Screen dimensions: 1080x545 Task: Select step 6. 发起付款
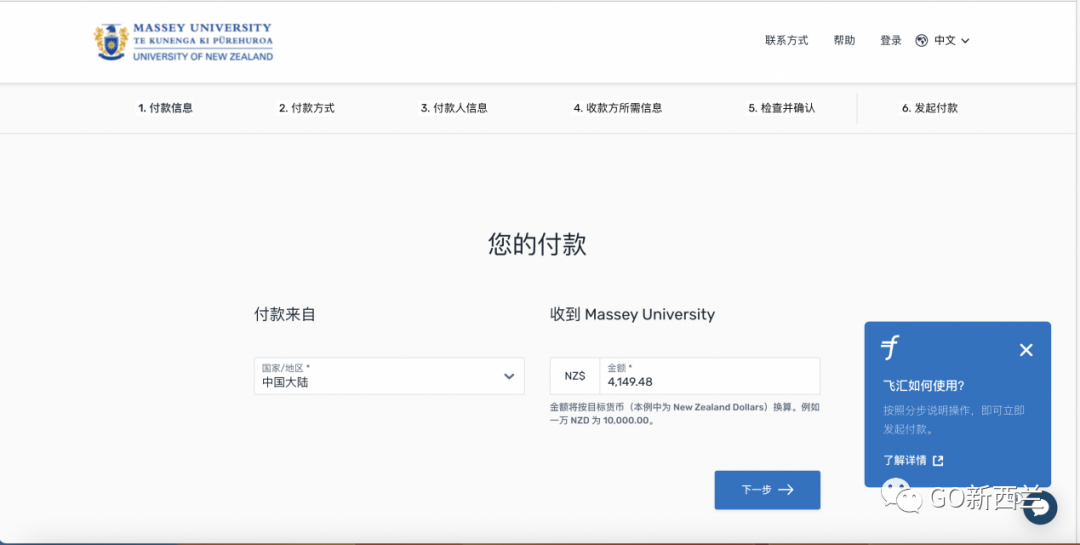tap(930, 108)
